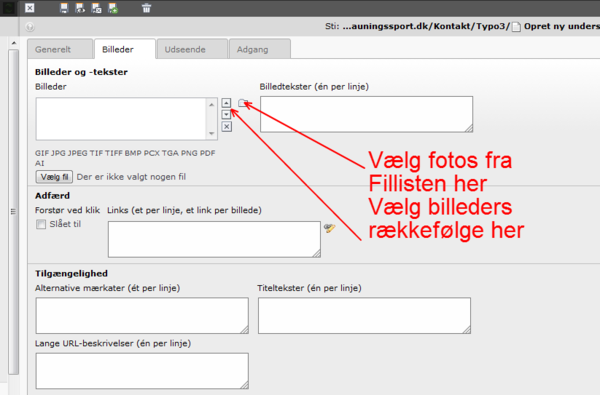The height and width of the screenshot is (395, 600).
Task: Click the Adfærd section heading
Action: pyautogui.click(x=52, y=196)
